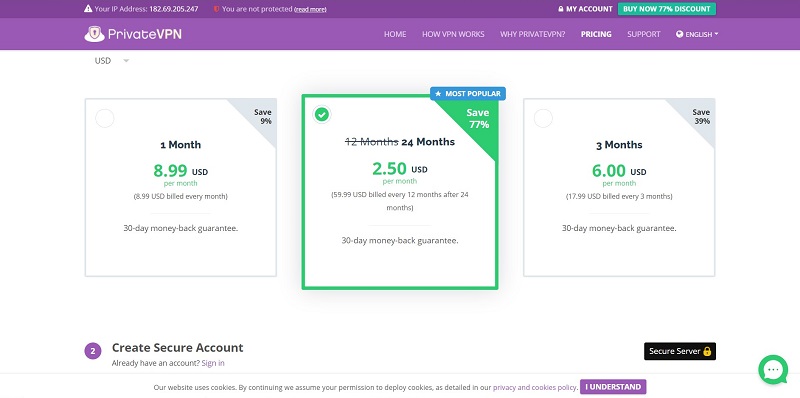Click the 2.50 USD price text

399,168
